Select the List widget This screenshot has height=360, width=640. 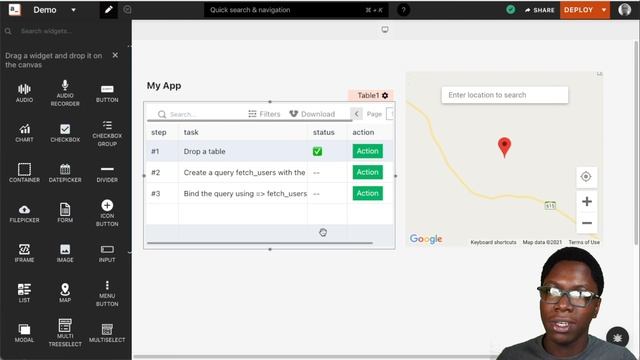coord(24,293)
